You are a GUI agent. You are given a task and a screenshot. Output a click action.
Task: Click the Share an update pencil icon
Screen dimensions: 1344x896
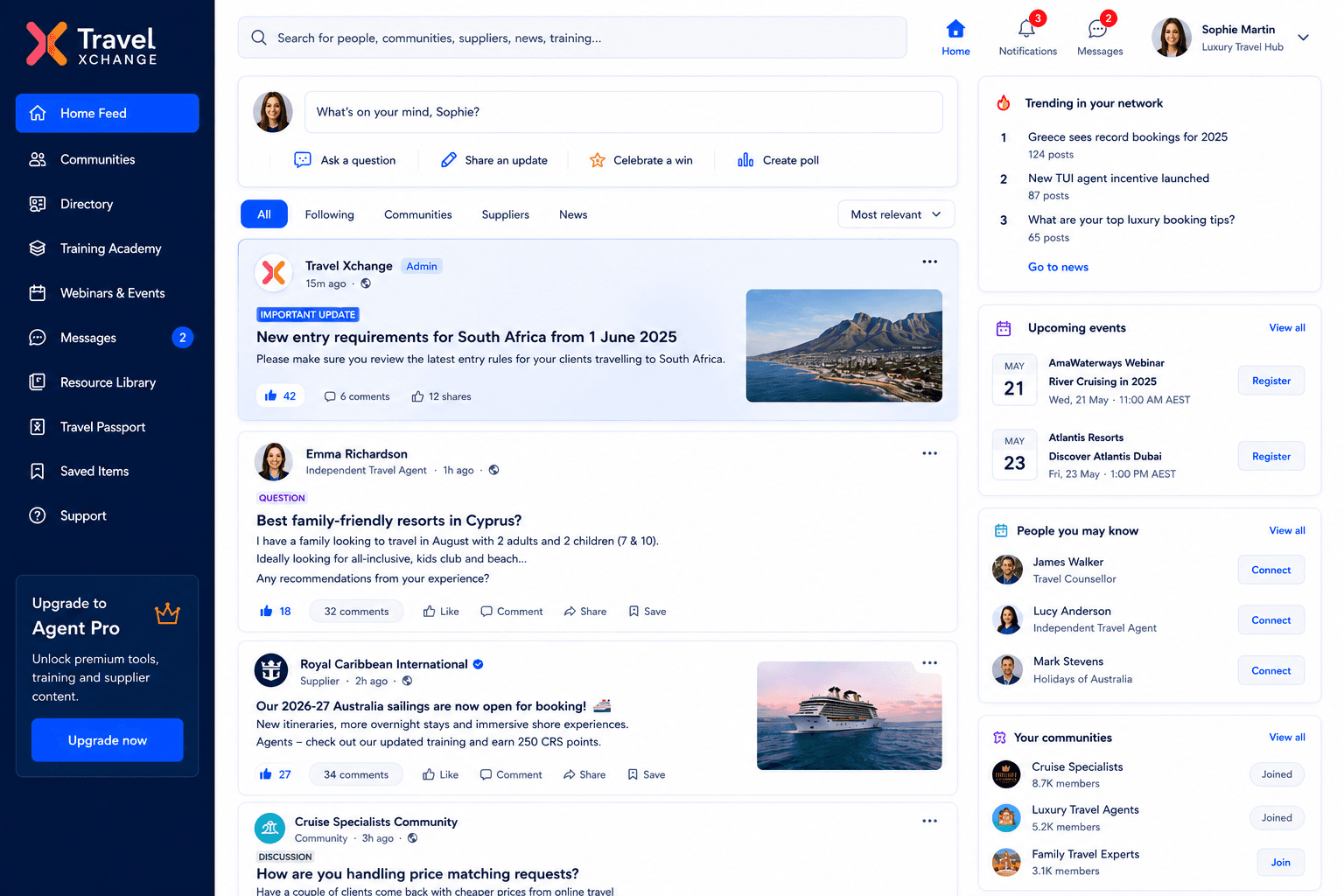click(x=448, y=160)
